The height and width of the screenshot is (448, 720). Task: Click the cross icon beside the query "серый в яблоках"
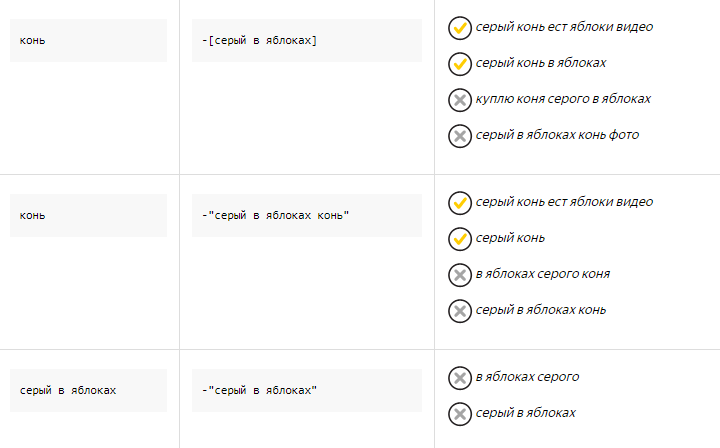460,414
